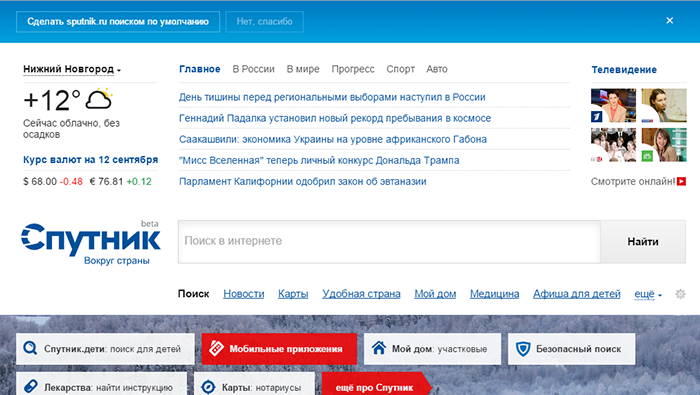Open the Саакашвили economy headline
This screenshot has height=395, width=700.
[x=333, y=139]
